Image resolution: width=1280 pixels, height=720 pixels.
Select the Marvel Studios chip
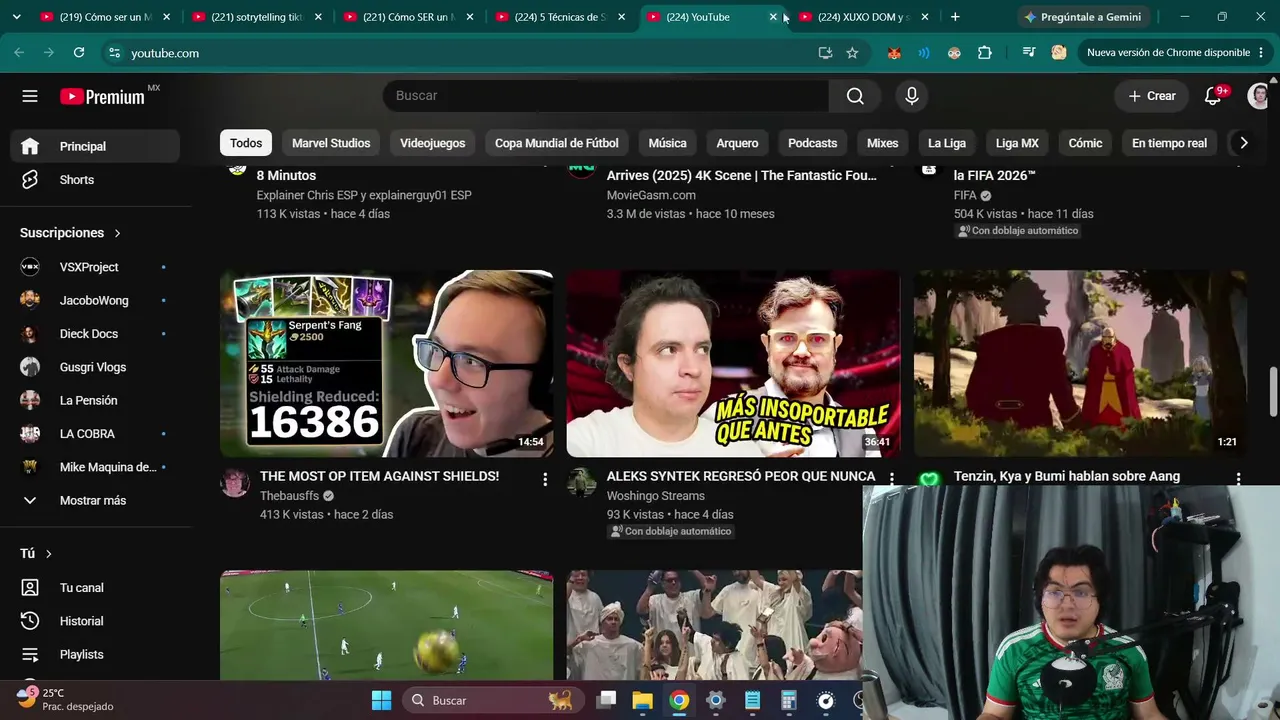331,143
